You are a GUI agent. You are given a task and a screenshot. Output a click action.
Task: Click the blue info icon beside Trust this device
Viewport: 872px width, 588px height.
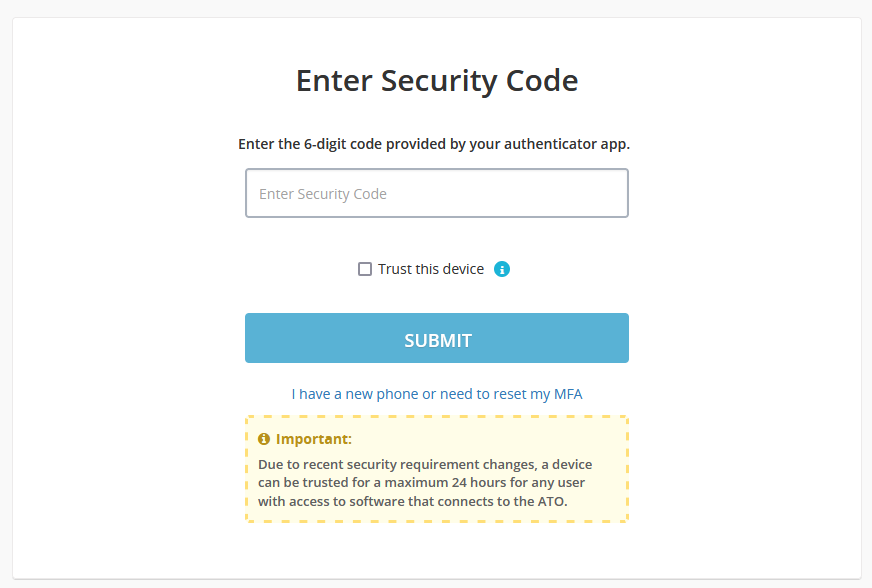pyautogui.click(x=502, y=269)
